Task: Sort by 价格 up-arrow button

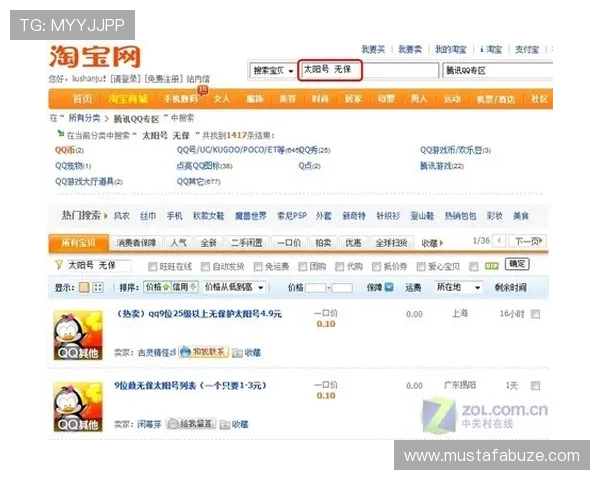Action: [x=157, y=287]
